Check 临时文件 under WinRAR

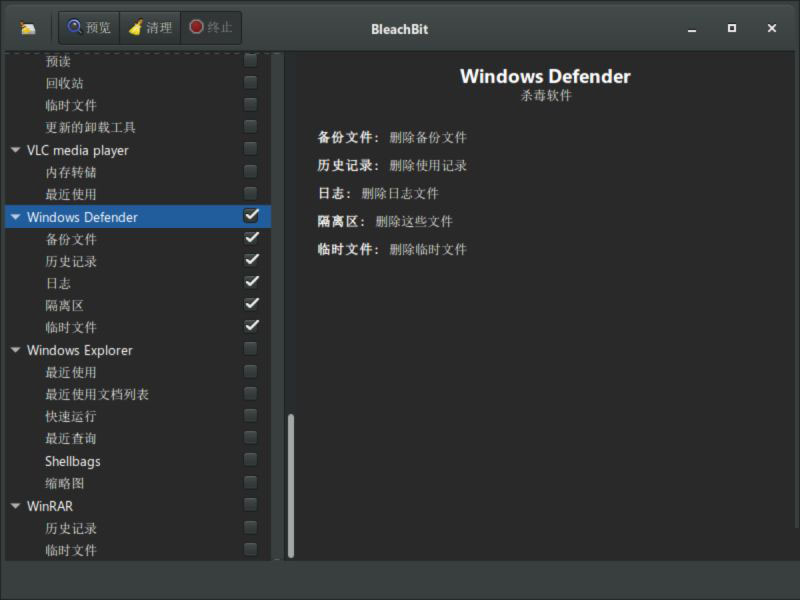(251, 549)
